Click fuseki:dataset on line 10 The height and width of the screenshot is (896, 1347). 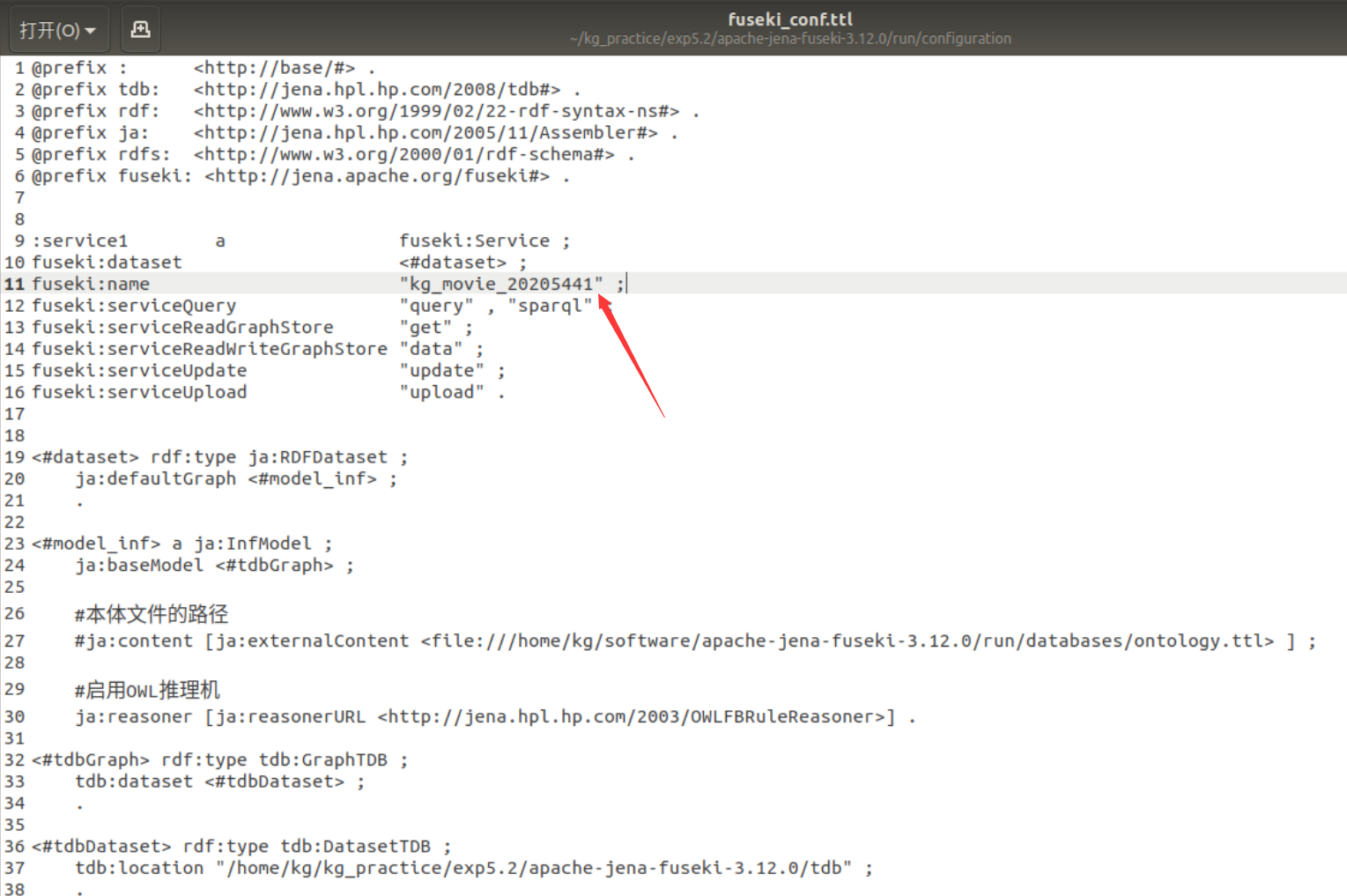tap(107, 263)
